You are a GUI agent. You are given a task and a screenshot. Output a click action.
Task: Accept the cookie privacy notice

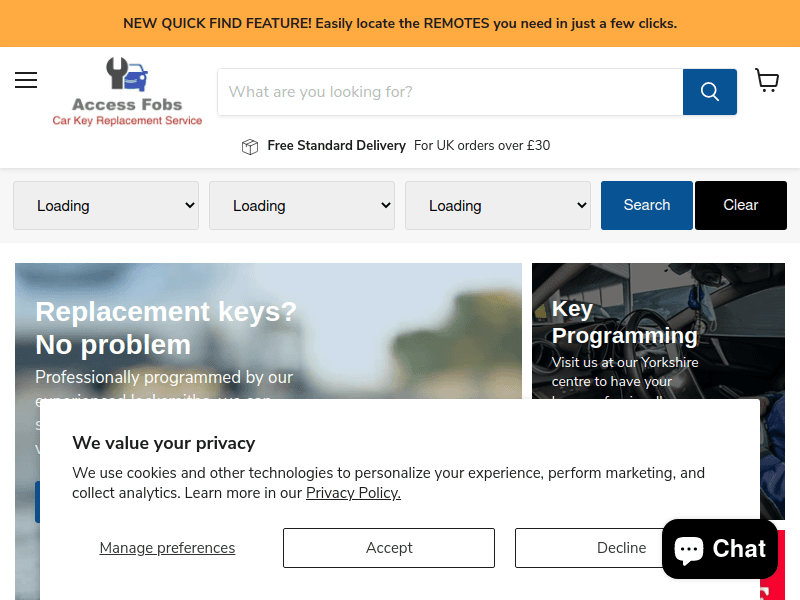pos(389,548)
